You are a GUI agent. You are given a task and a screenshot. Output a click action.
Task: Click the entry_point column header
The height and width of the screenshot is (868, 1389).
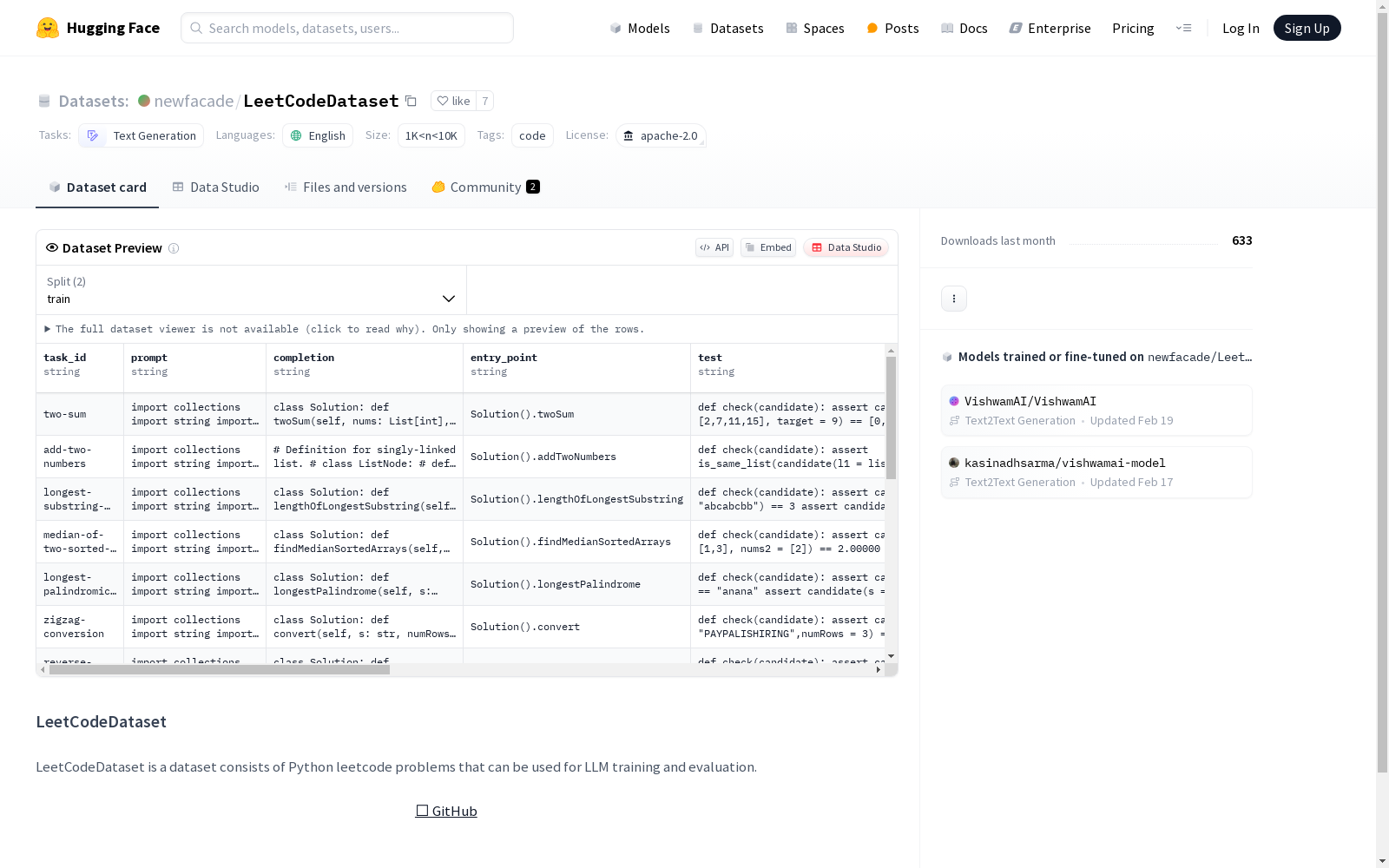tap(577, 368)
